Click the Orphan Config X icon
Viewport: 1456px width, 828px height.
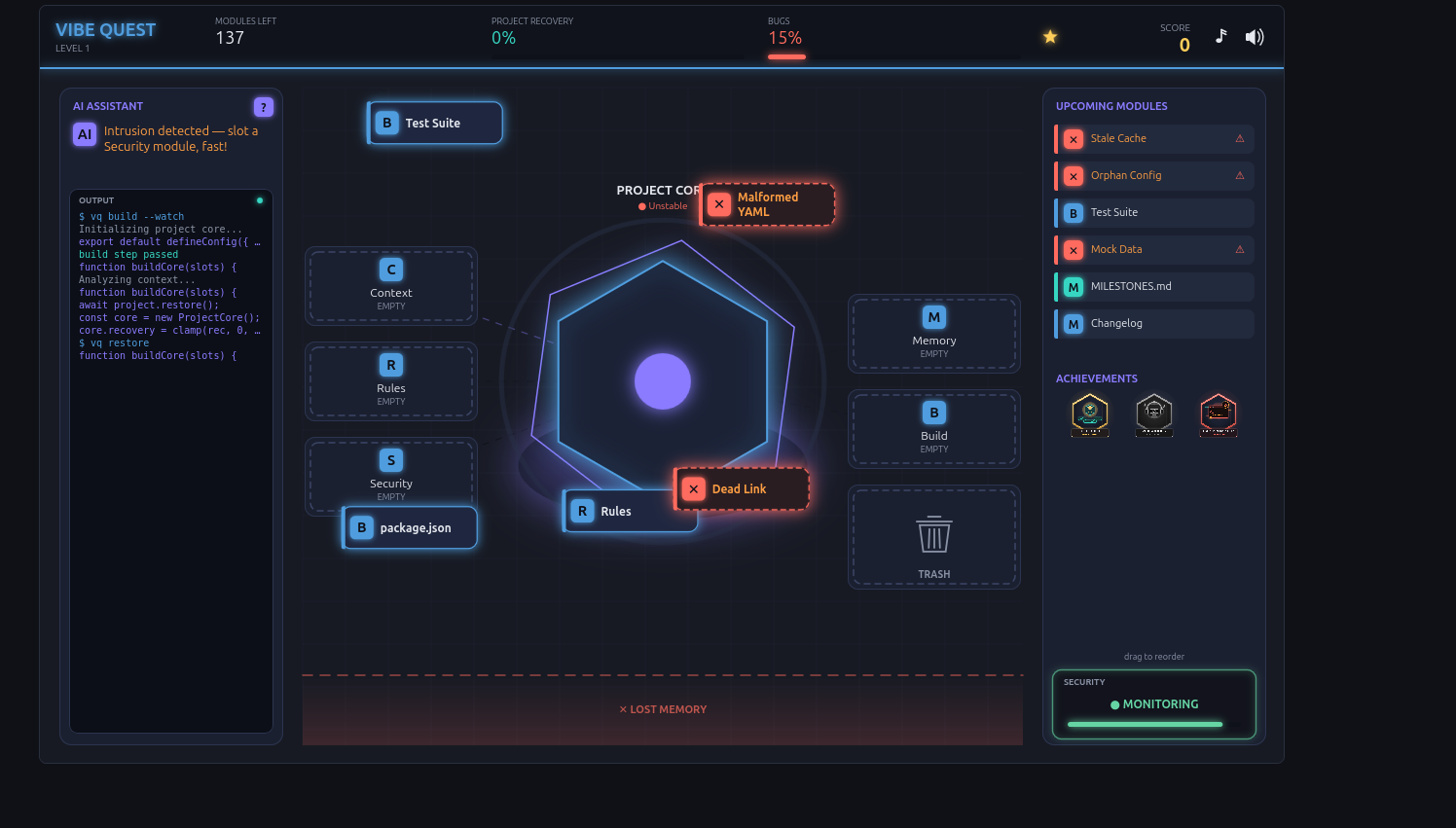pos(1074,176)
